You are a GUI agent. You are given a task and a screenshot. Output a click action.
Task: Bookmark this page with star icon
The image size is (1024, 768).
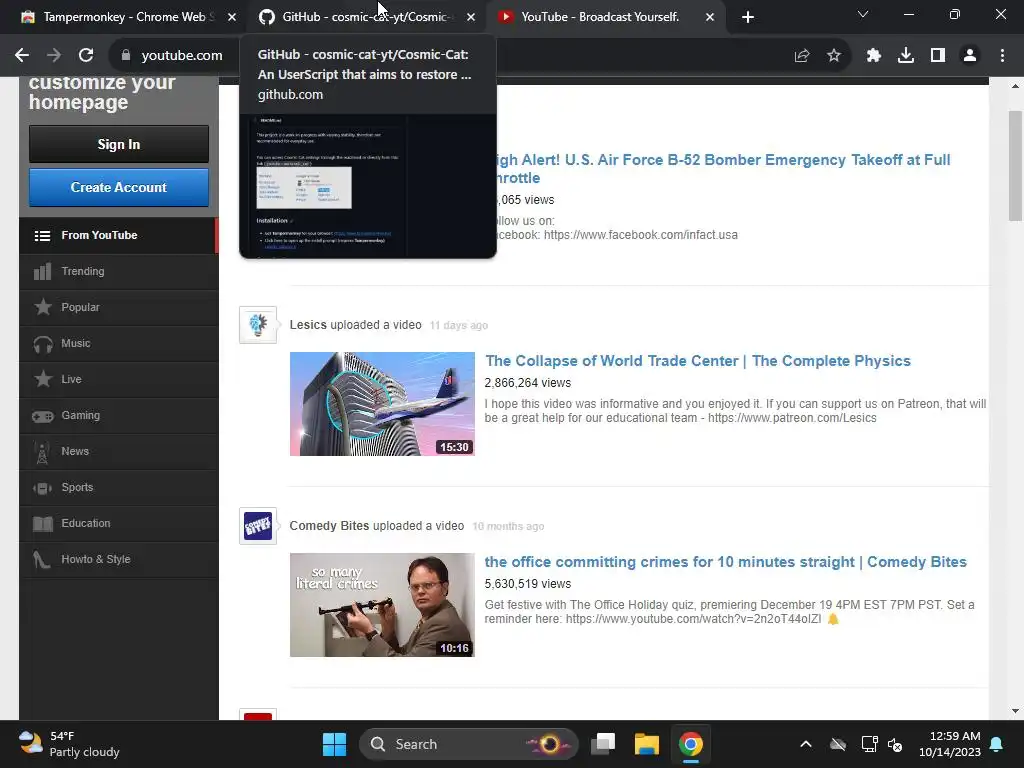pos(834,56)
